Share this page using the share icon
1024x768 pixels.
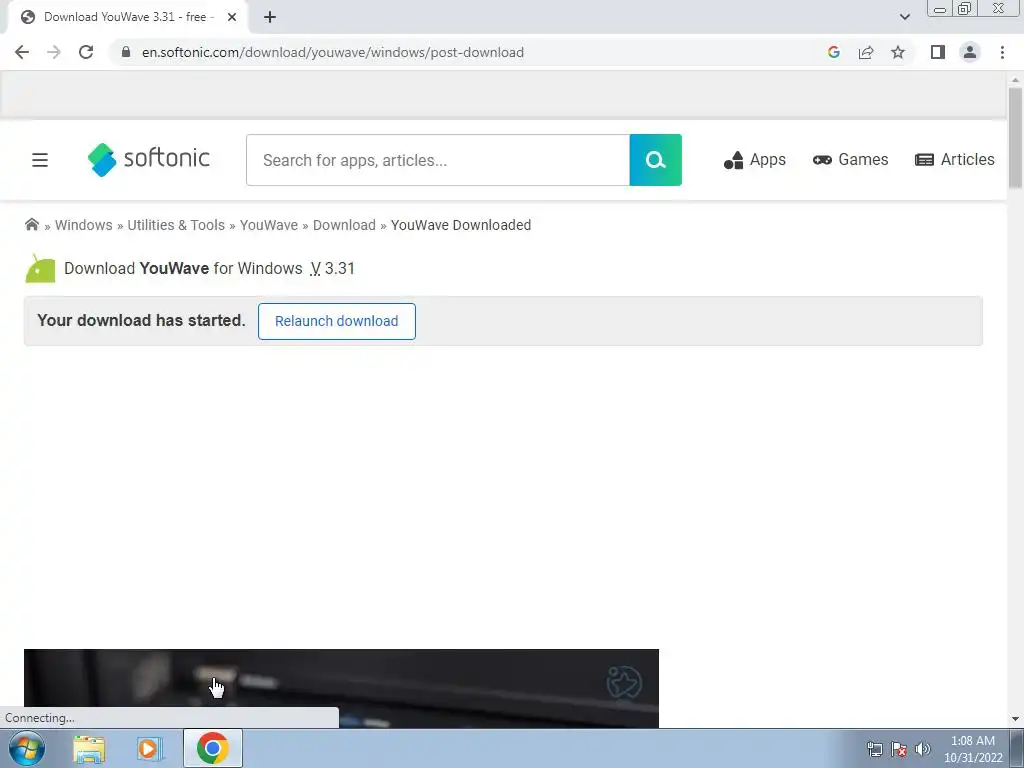click(x=866, y=52)
